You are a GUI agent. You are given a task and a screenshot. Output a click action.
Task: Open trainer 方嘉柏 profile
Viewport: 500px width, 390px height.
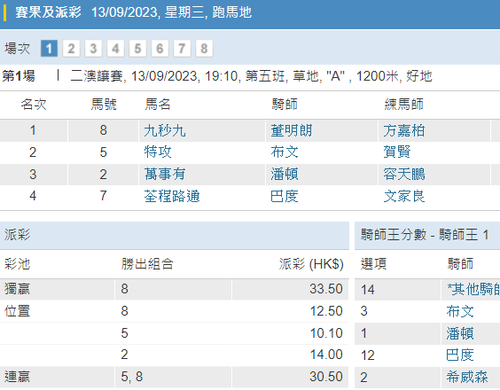click(404, 131)
